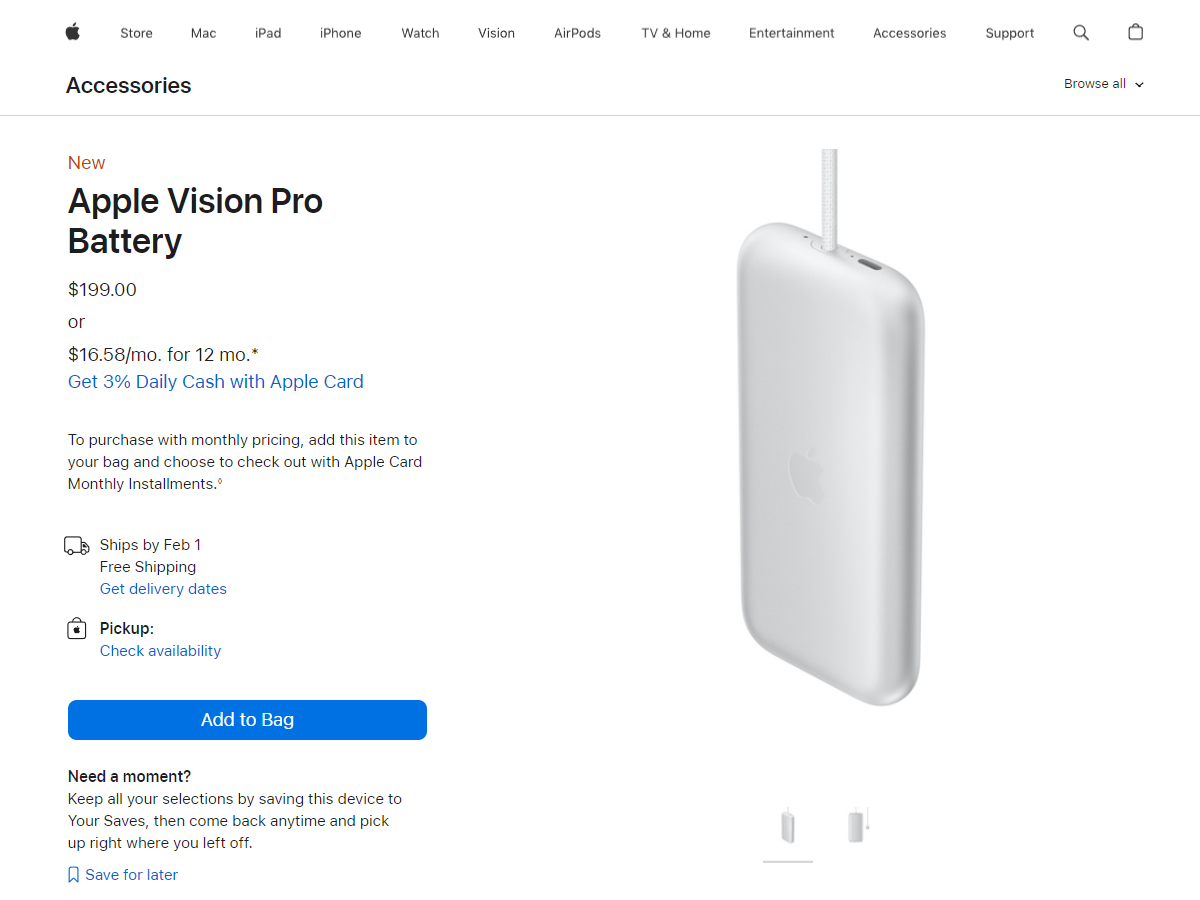Select the AirPods menu item
This screenshot has width=1200, height=900.
pos(577,32)
